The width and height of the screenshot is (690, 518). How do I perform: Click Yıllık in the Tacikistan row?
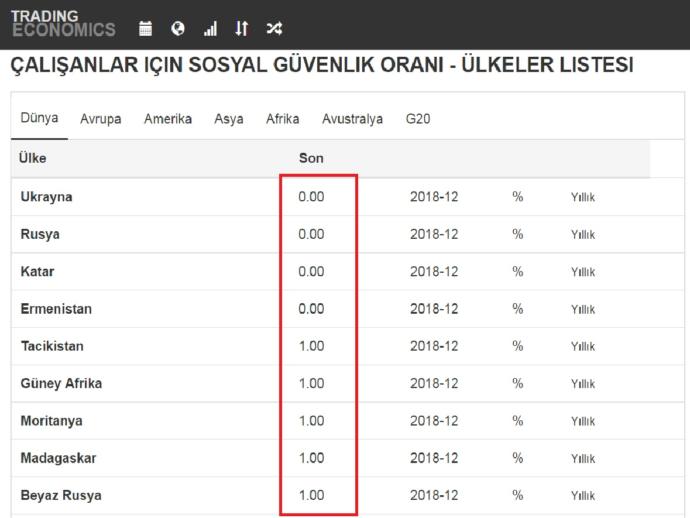pyautogui.click(x=583, y=347)
